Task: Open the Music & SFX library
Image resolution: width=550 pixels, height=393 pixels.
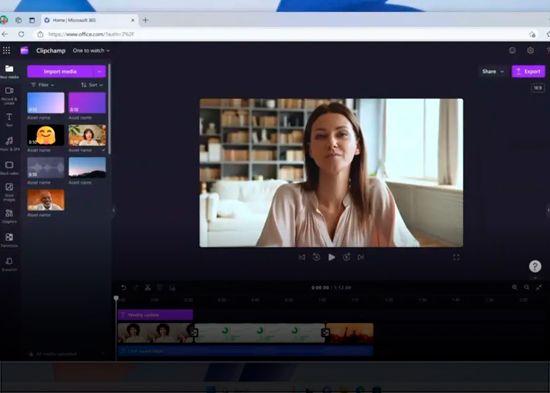Action: point(9,144)
